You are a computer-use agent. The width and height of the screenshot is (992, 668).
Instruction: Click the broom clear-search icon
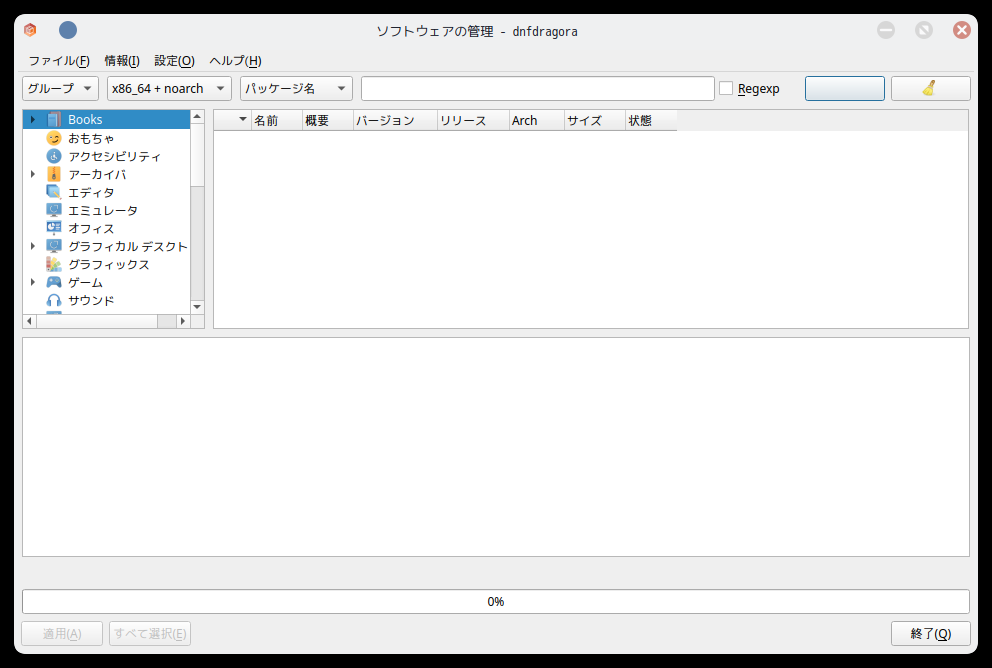click(x=930, y=88)
